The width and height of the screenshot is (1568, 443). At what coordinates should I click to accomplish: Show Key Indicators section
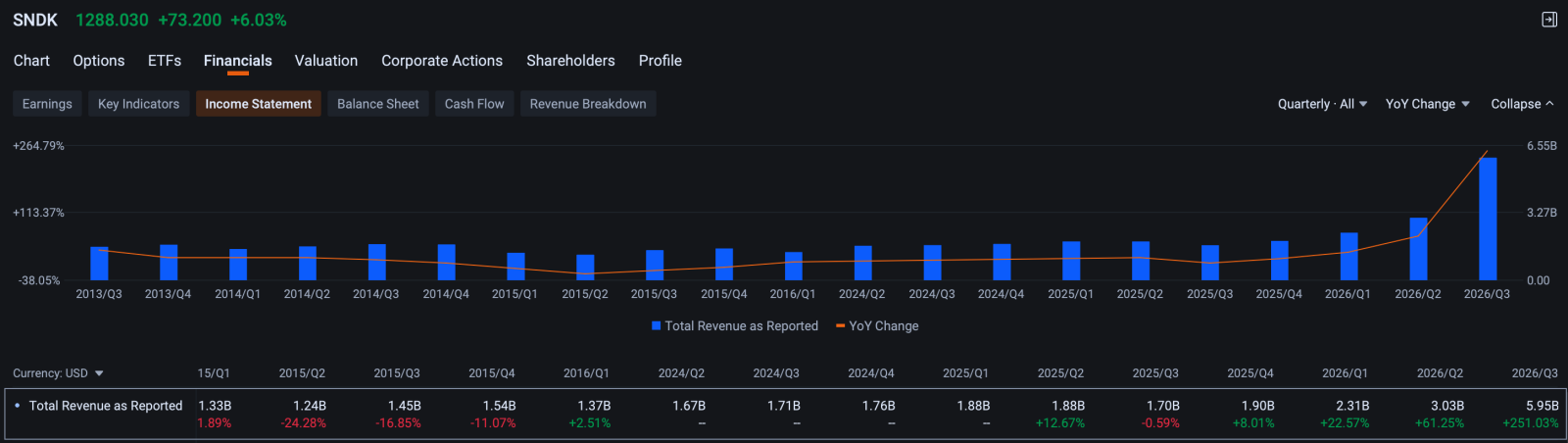click(138, 104)
